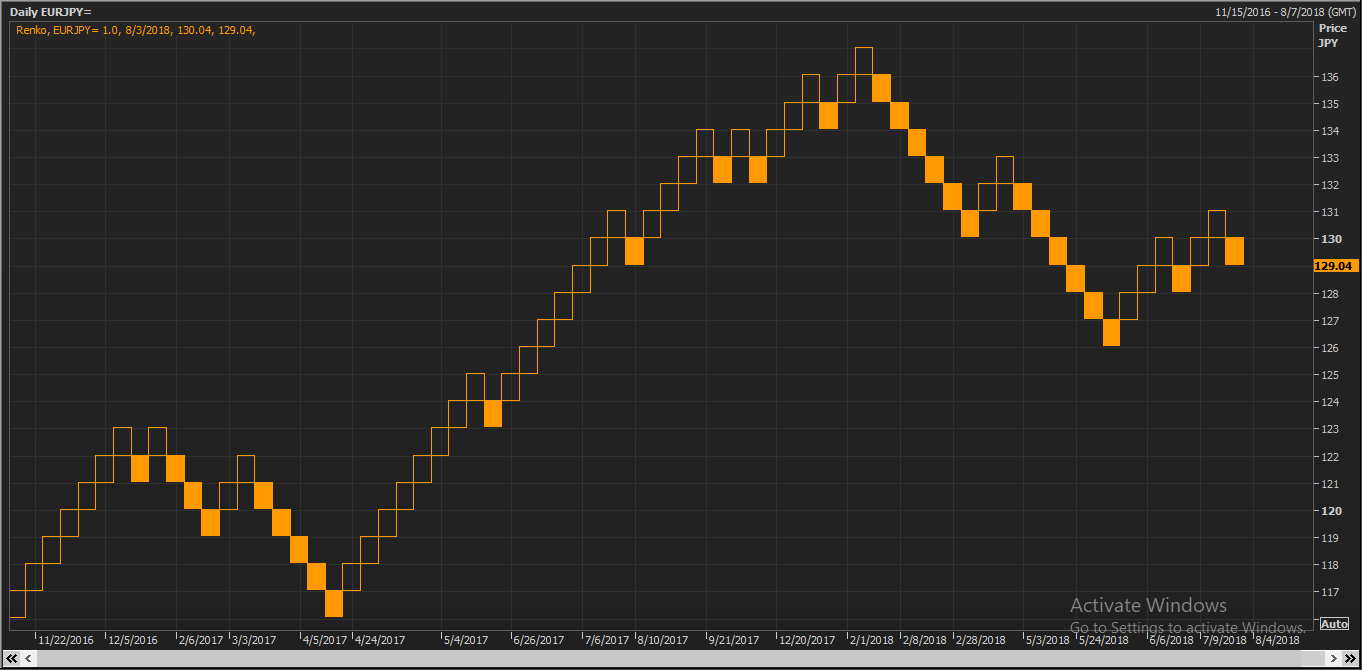
Task: Select the Renko EURJPY series legend text
Action: pos(136,30)
